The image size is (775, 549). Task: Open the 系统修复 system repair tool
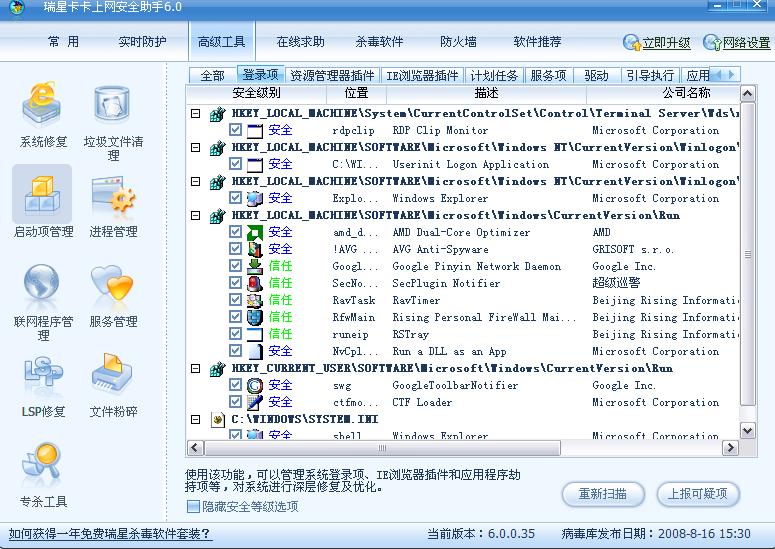click(x=43, y=106)
